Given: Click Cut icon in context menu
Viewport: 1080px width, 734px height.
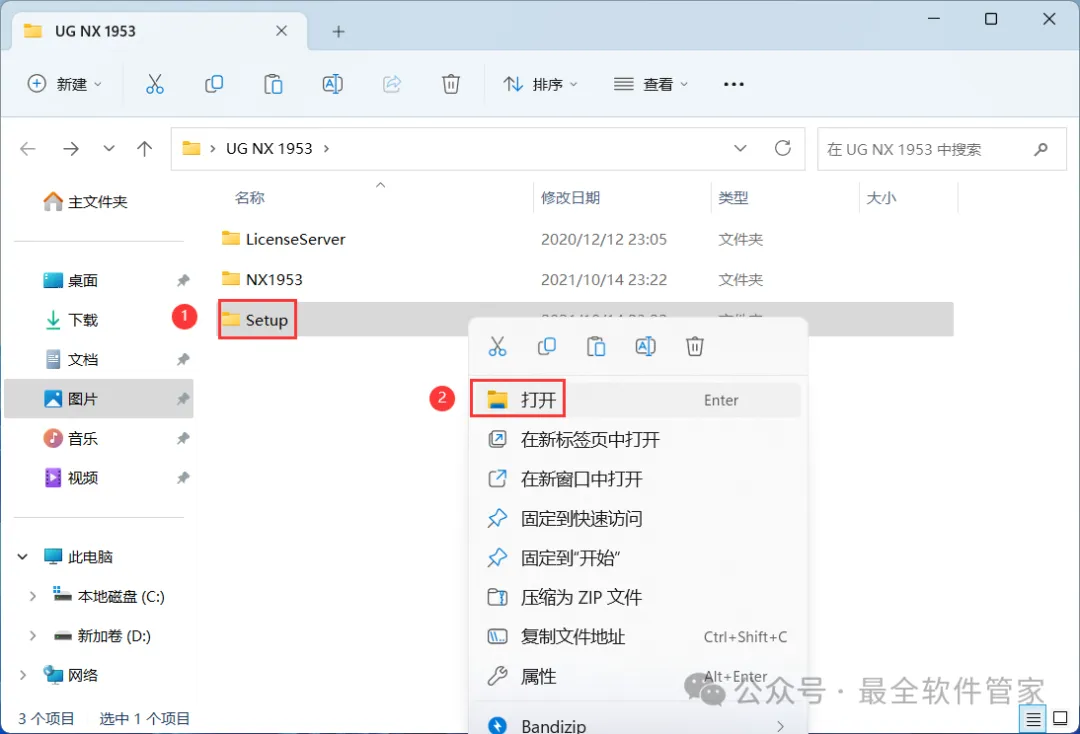Looking at the screenshot, I should (497, 346).
